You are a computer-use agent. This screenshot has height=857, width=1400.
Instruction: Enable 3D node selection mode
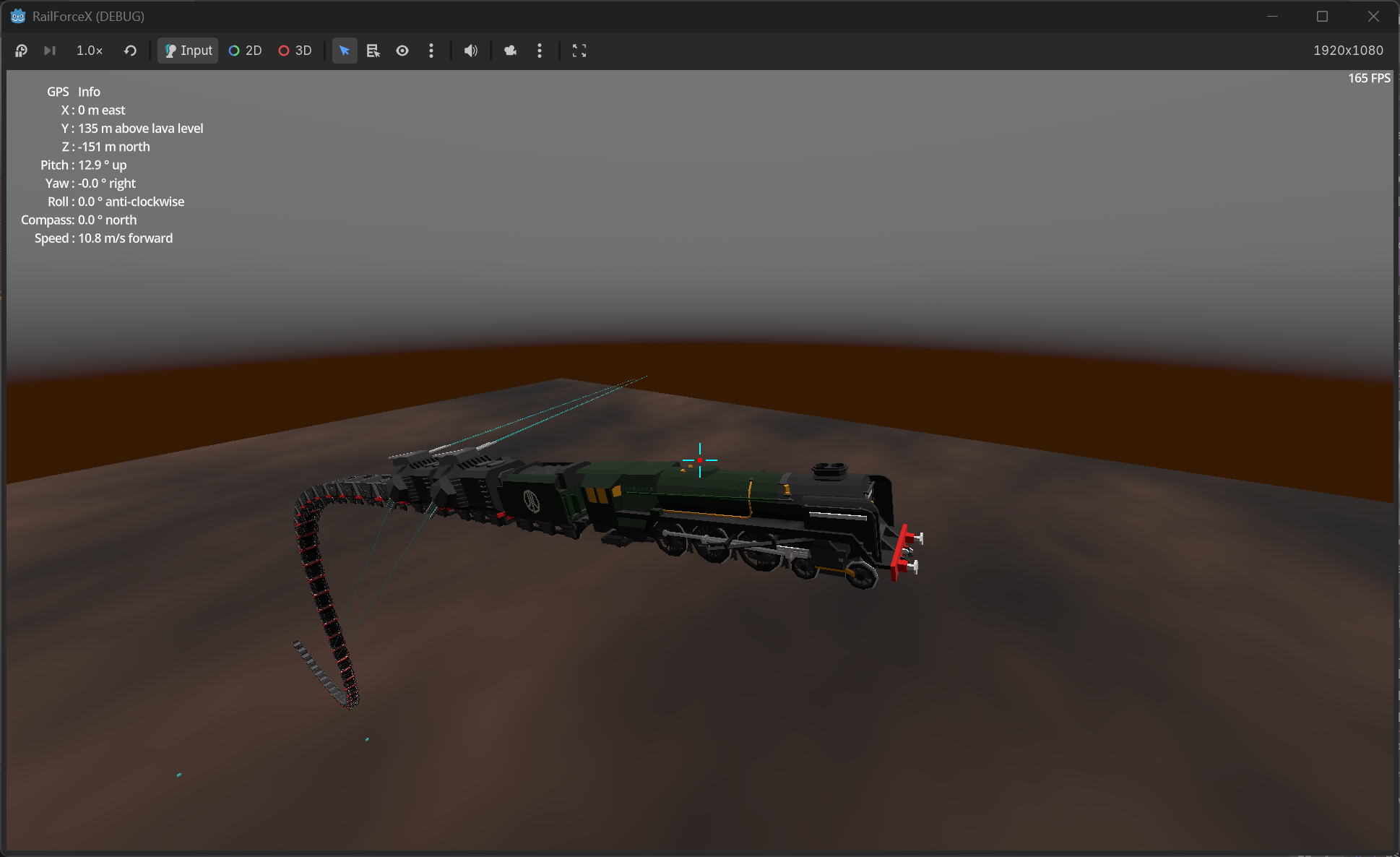pos(295,51)
